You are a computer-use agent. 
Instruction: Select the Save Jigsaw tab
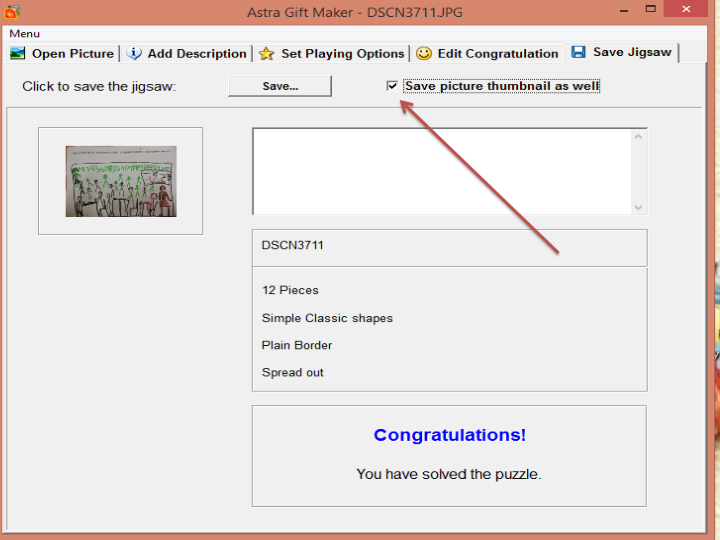[x=621, y=52]
